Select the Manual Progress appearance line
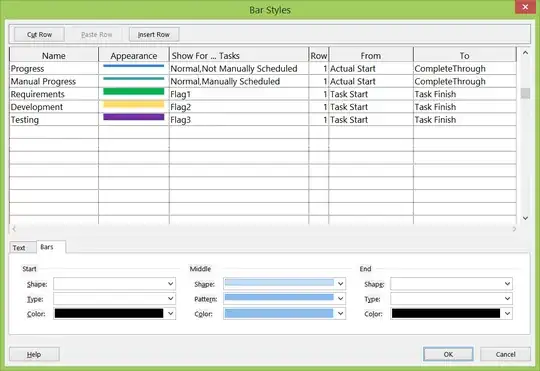 (x=134, y=78)
